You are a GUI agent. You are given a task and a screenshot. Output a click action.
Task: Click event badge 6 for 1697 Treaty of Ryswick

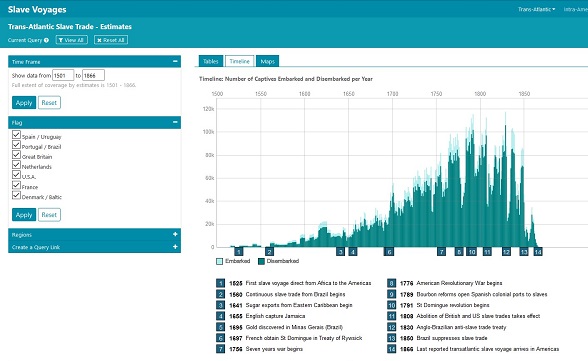pos(220,338)
